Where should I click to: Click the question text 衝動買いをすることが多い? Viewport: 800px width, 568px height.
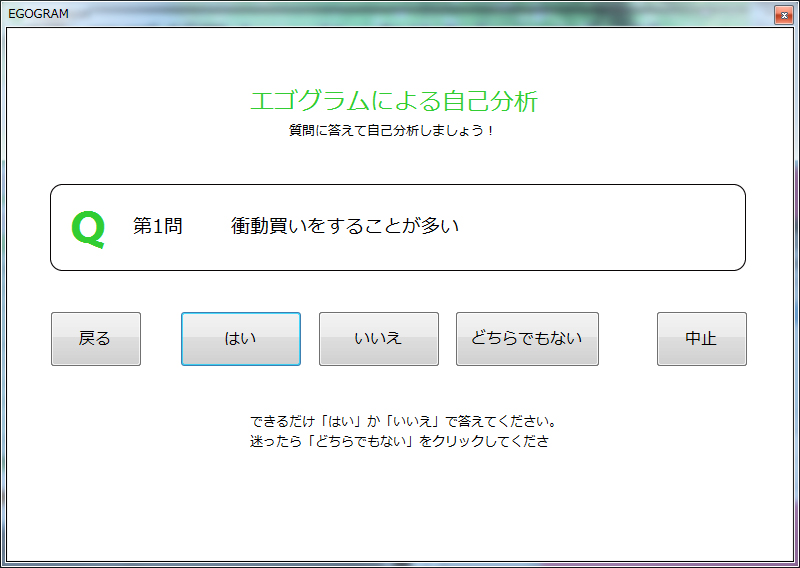click(x=345, y=226)
